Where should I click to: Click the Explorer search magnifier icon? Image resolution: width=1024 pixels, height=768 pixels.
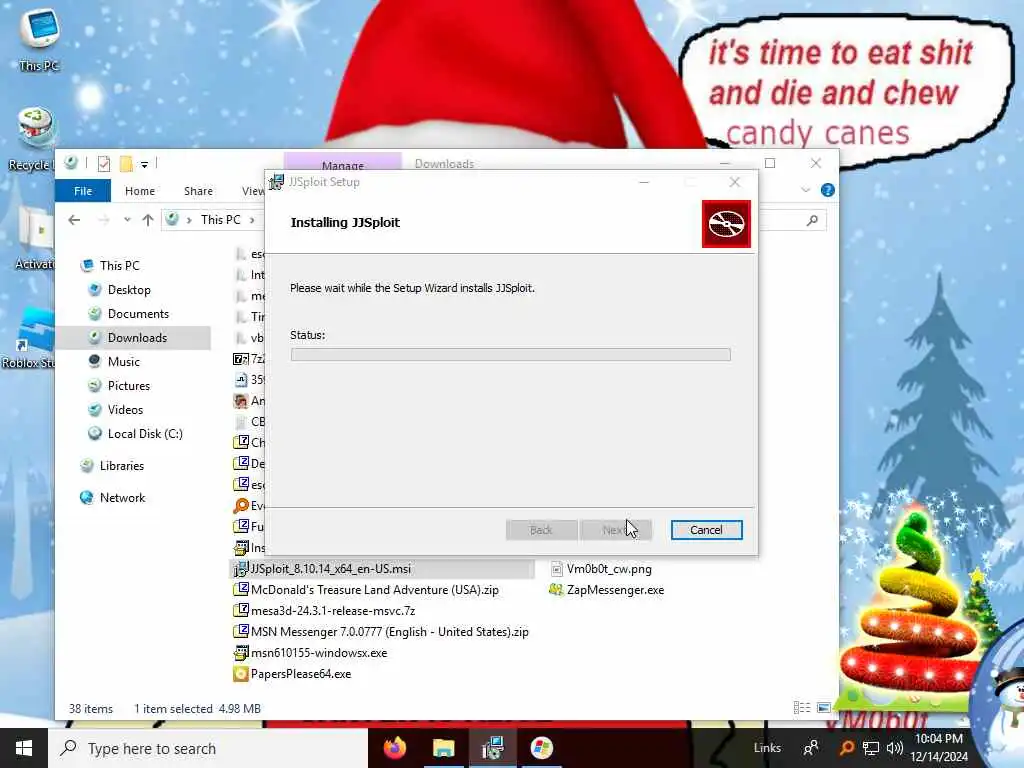click(812, 221)
